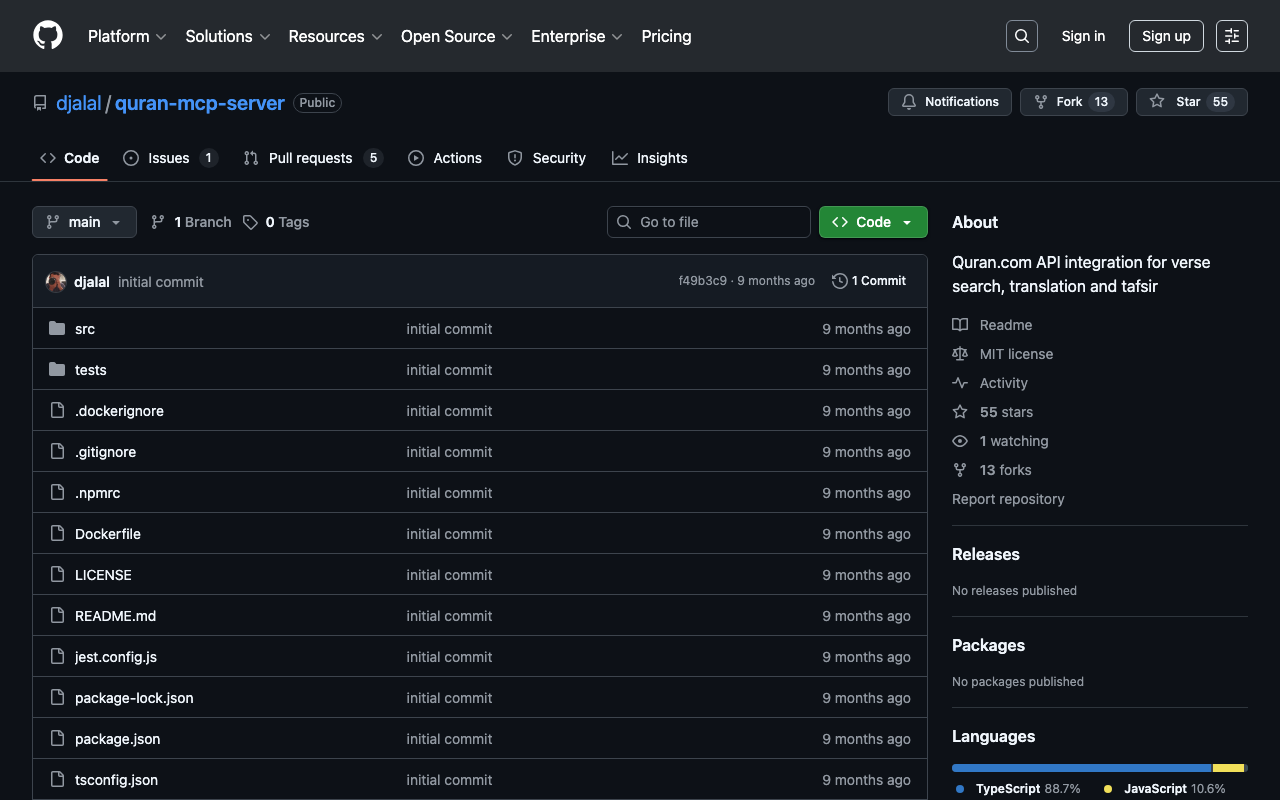Image resolution: width=1280 pixels, height=800 pixels.
Task: Click the Branch icon link
Action: click(158, 222)
